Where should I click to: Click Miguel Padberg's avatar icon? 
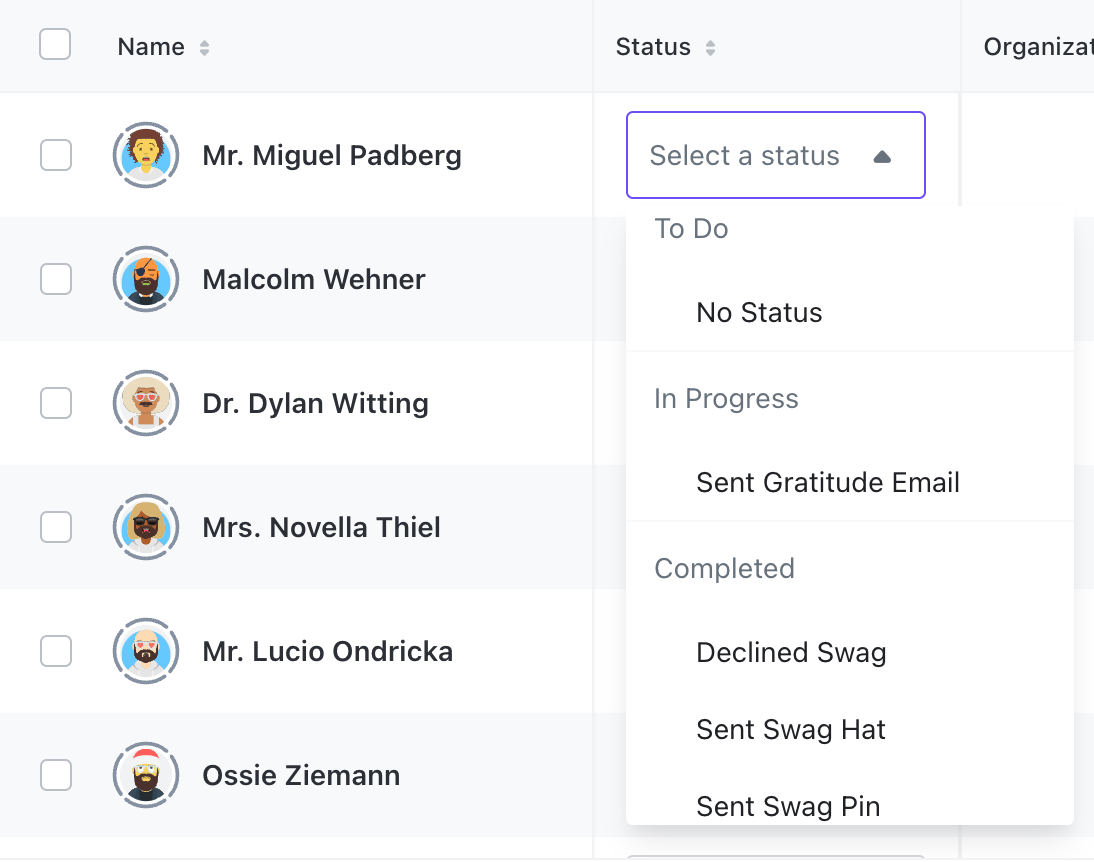click(x=146, y=155)
